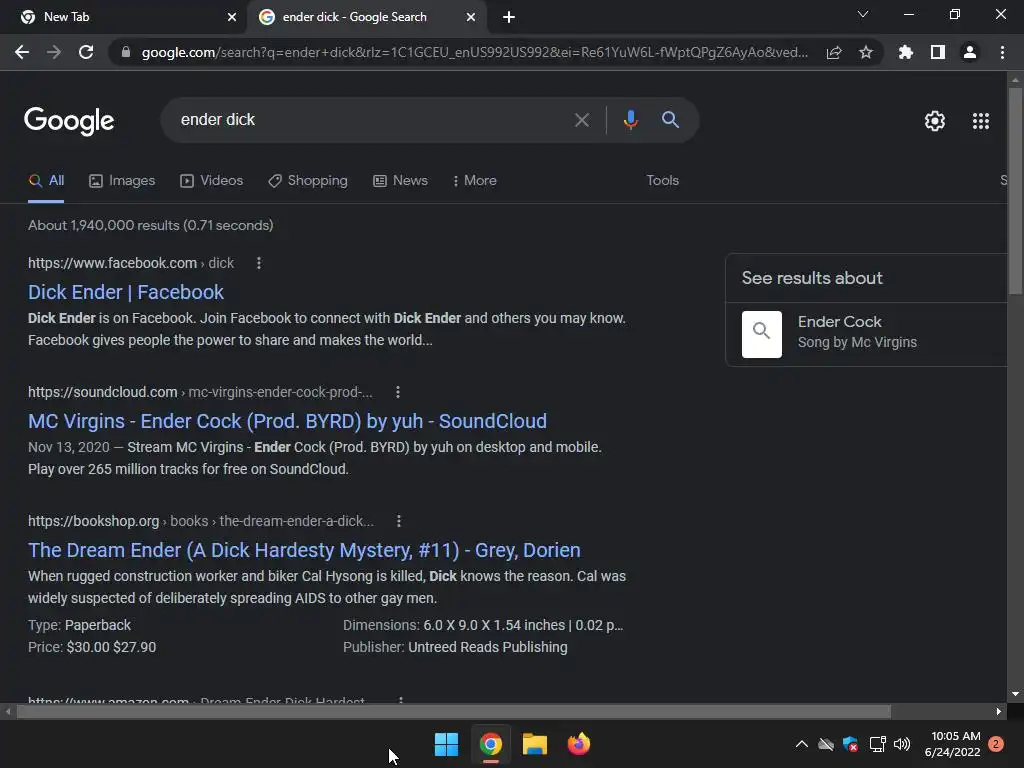
Task: Click the address bar URL
Action: pyautogui.click(x=475, y=52)
